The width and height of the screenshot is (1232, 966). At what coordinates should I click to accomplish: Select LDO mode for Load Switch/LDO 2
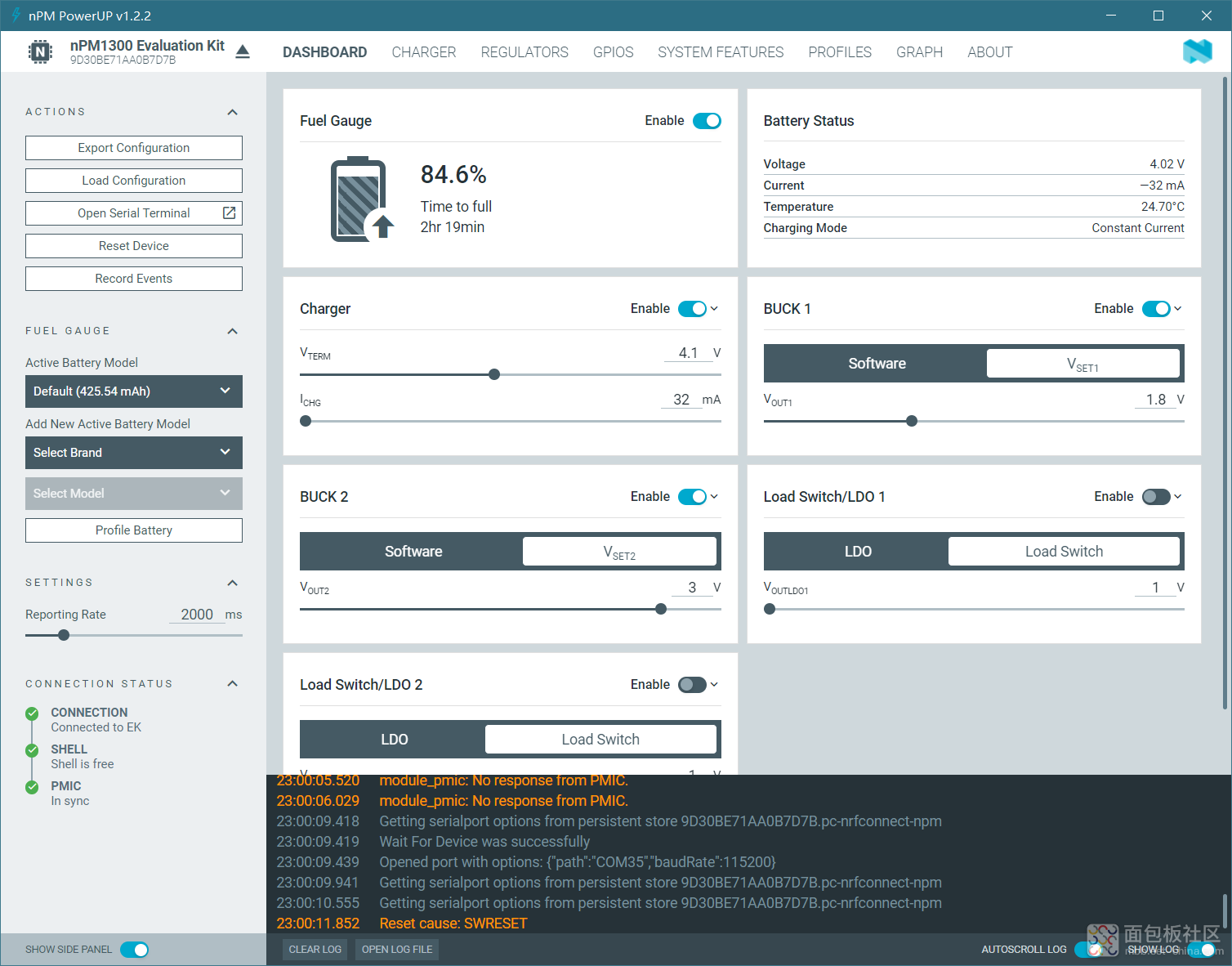[x=394, y=740]
